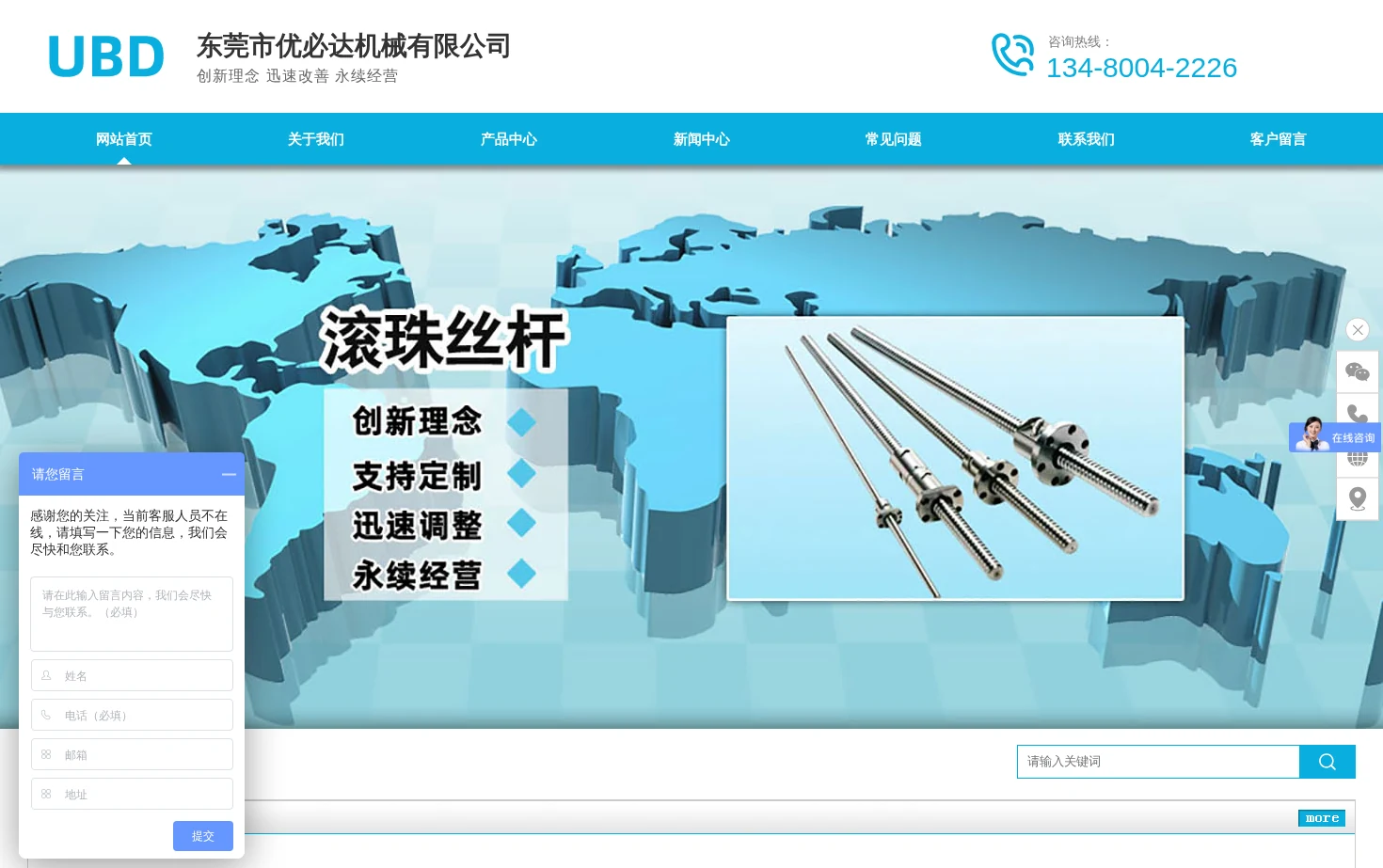The width and height of the screenshot is (1383, 868).
Task: Click the slogan 创新理念 迅速改善 永续经营
Action: click(297, 76)
